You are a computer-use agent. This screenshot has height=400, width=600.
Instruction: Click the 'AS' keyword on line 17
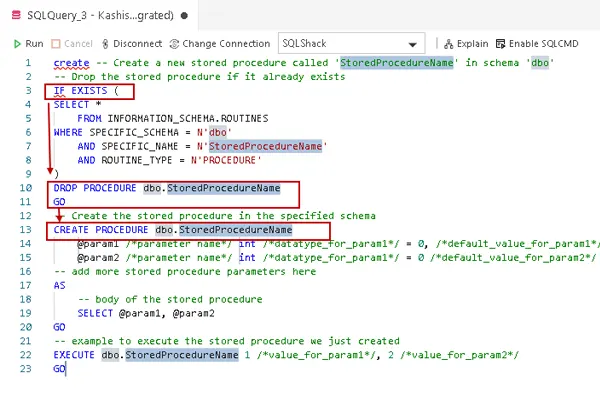coord(59,285)
